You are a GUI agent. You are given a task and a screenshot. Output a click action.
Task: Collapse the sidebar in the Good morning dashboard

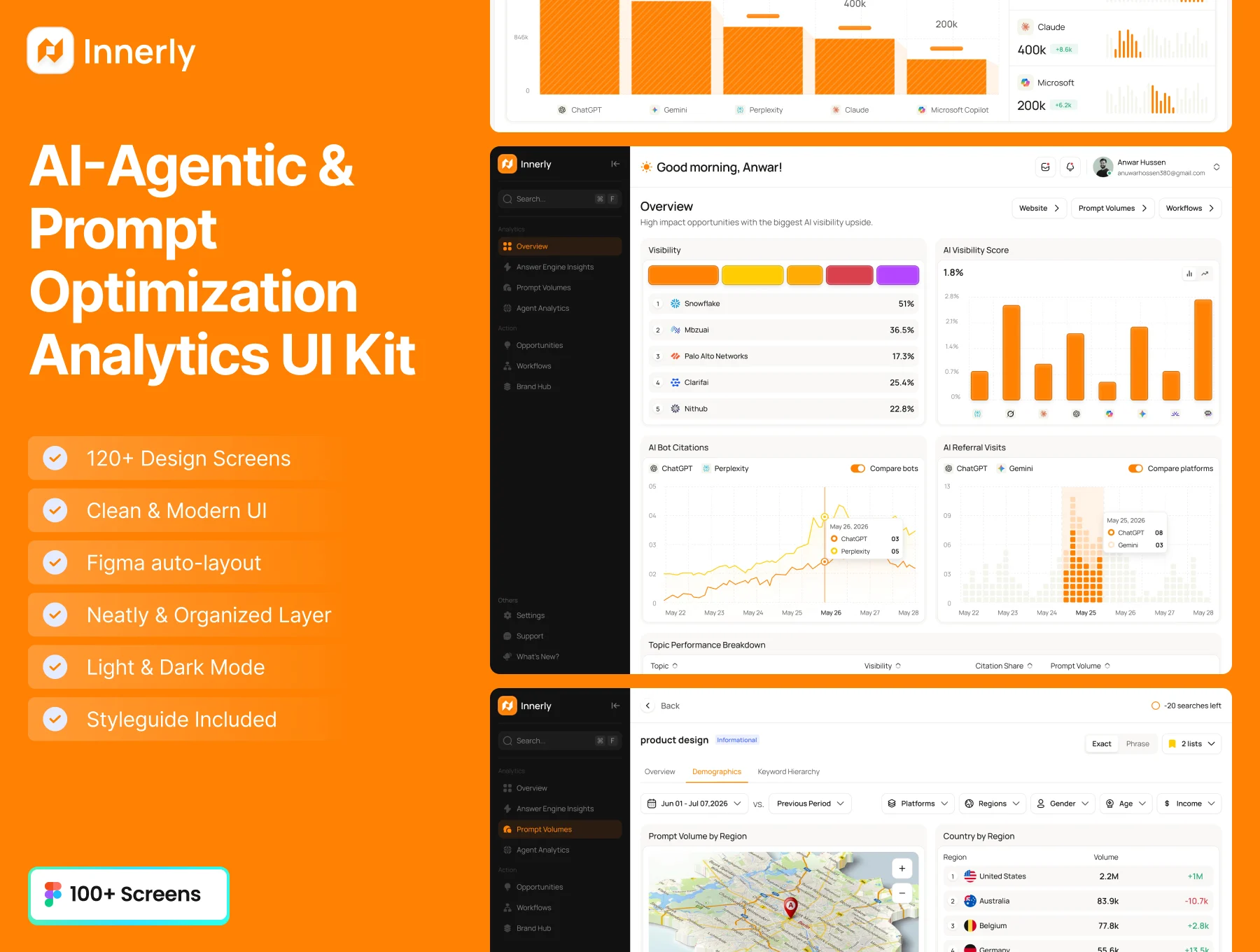615,164
